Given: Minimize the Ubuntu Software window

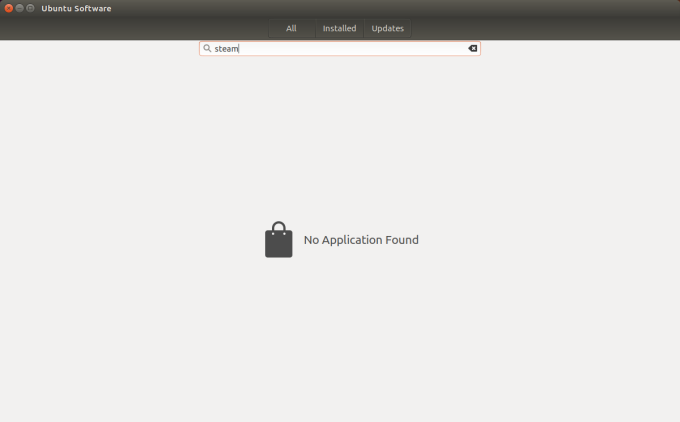Looking at the screenshot, I should pos(20,8).
